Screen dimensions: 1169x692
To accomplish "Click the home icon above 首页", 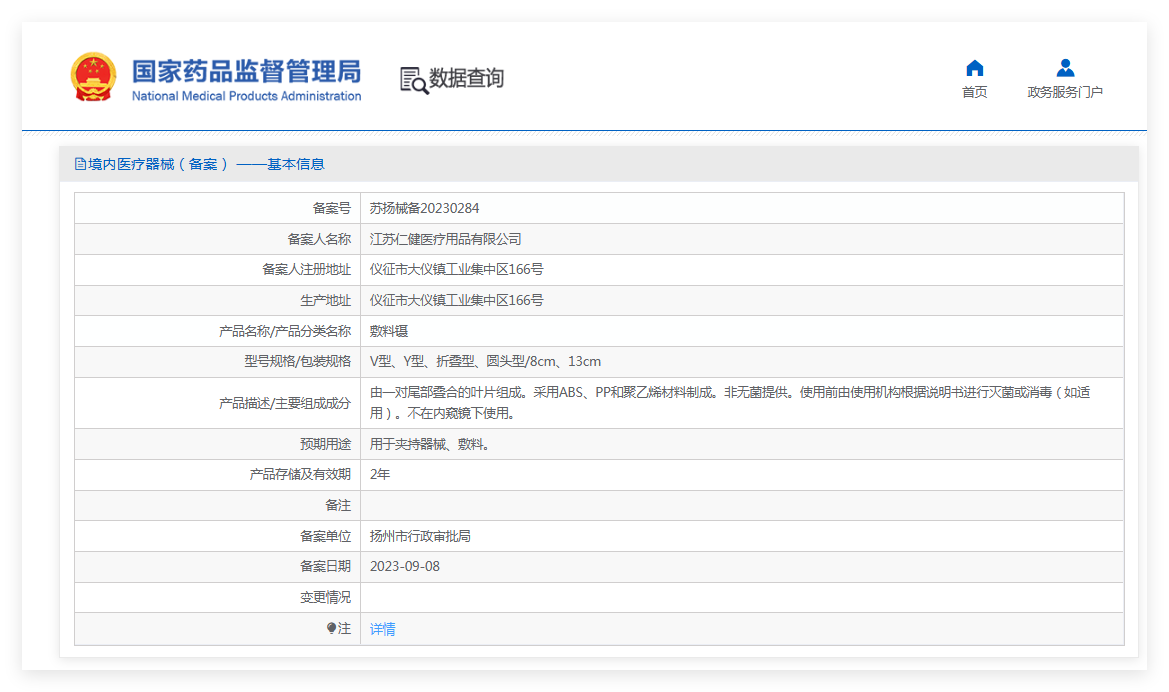I will pos(974,68).
